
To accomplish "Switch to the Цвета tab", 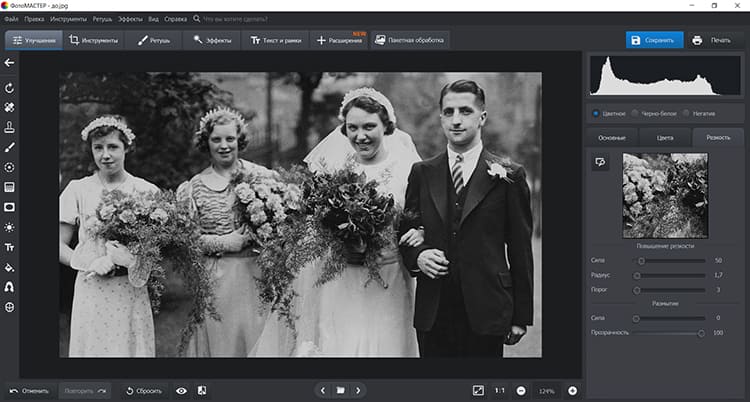I will 664,137.
